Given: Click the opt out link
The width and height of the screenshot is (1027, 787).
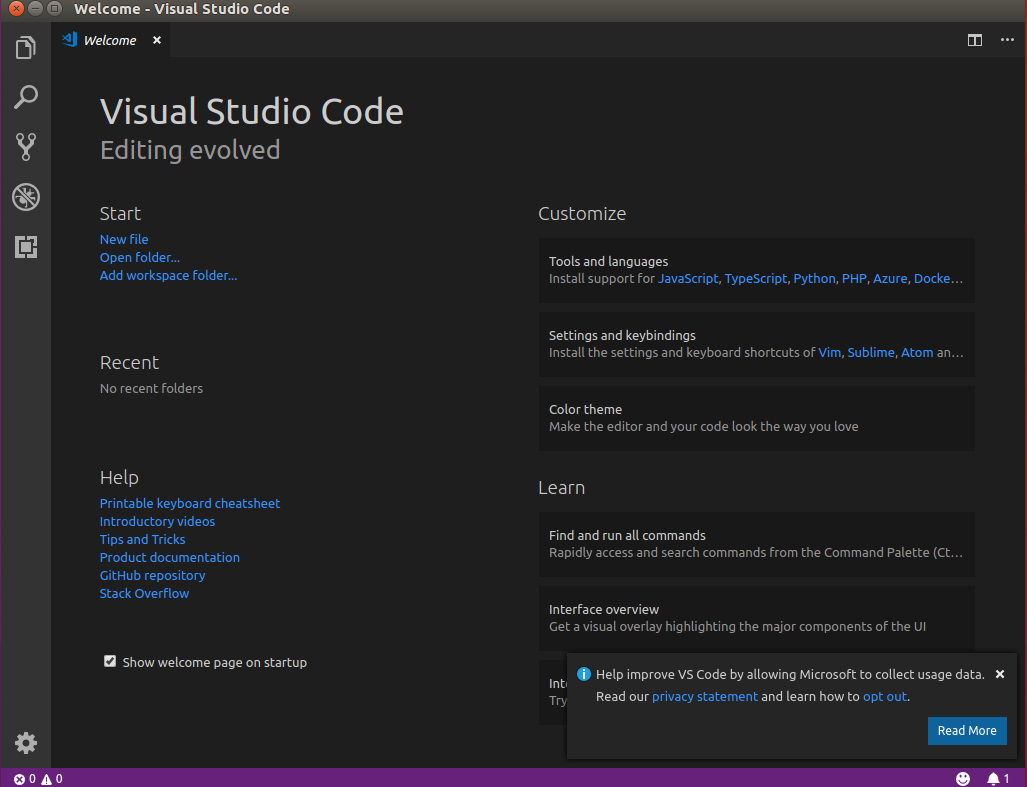Looking at the screenshot, I should click(x=885, y=696).
